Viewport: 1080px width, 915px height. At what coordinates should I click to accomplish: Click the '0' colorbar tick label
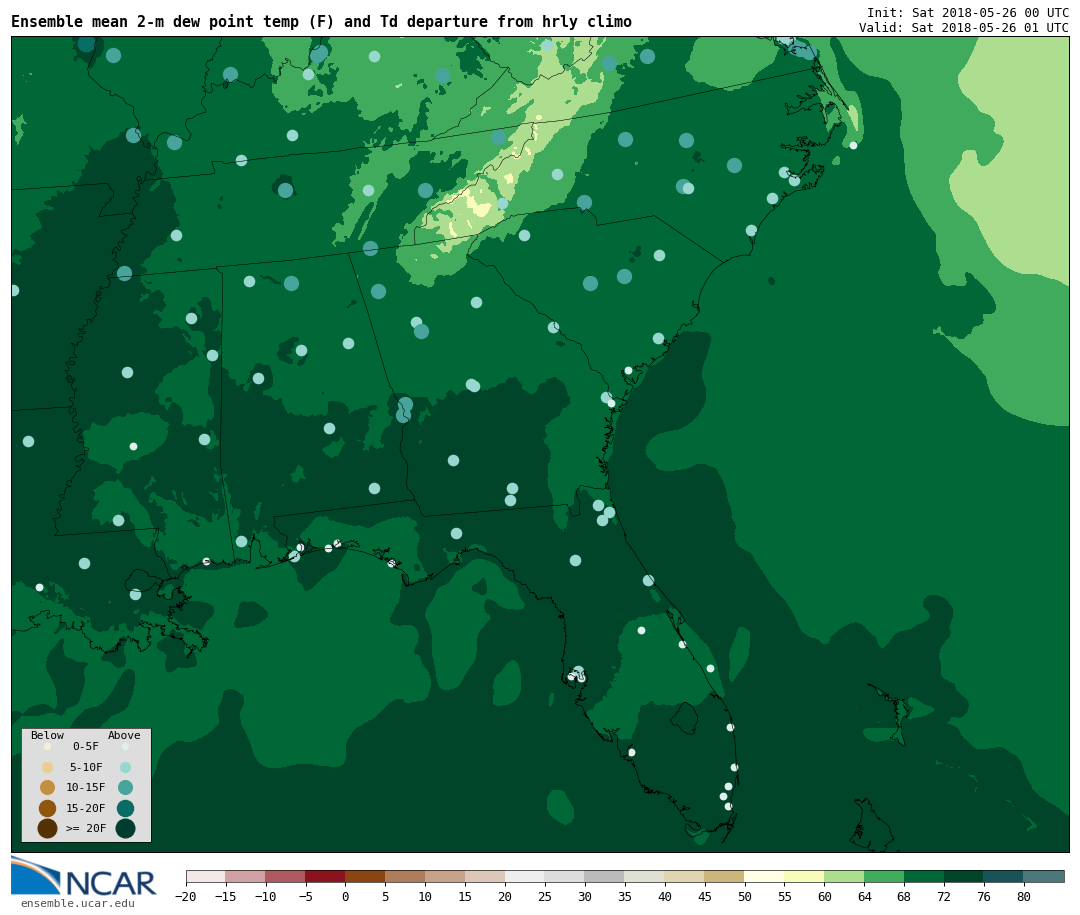(346, 896)
